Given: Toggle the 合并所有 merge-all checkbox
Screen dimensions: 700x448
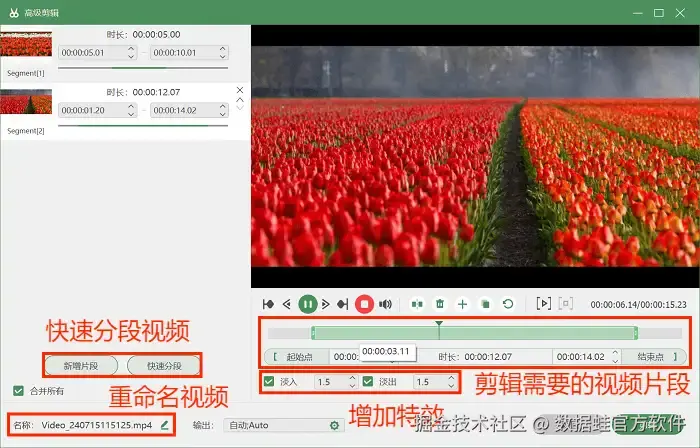Looking at the screenshot, I should click(x=18, y=391).
